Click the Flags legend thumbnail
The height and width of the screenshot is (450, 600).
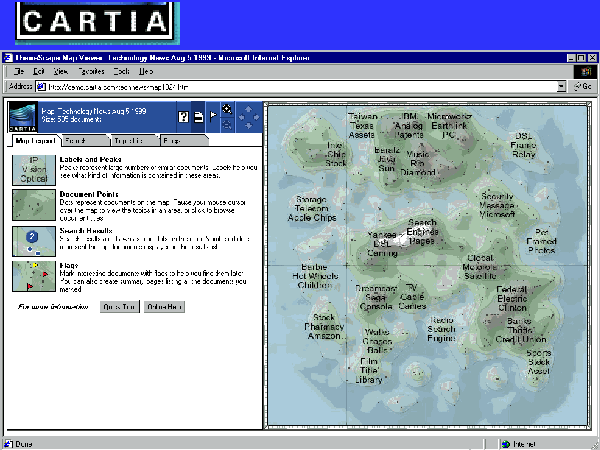click(x=32, y=275)
